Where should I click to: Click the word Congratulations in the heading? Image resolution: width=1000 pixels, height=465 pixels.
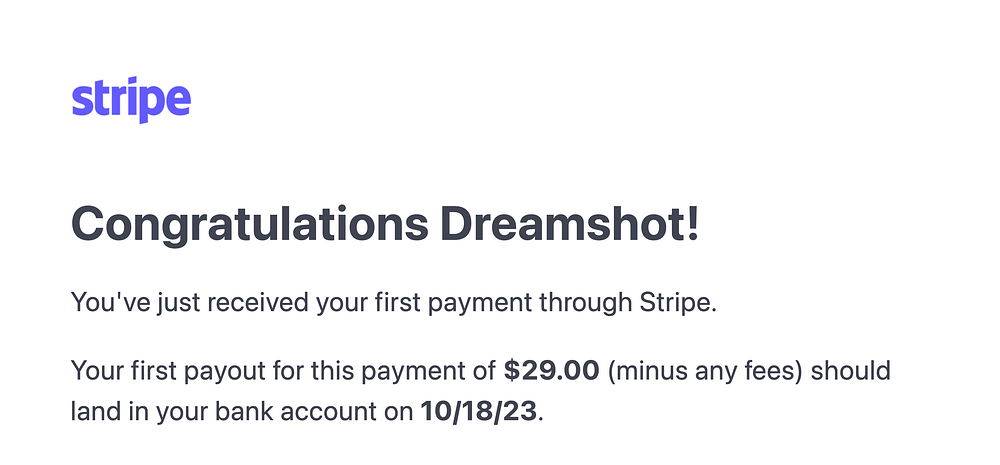(249, 225)
